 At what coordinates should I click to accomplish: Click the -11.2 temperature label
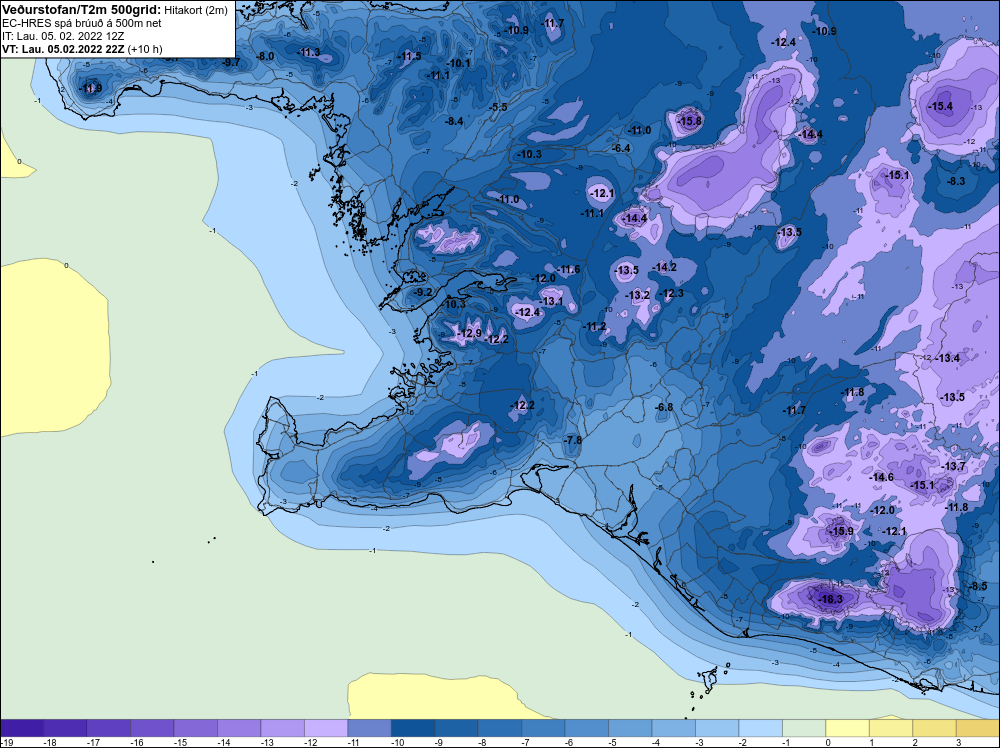pyautogui.click(x=594, y=326)
